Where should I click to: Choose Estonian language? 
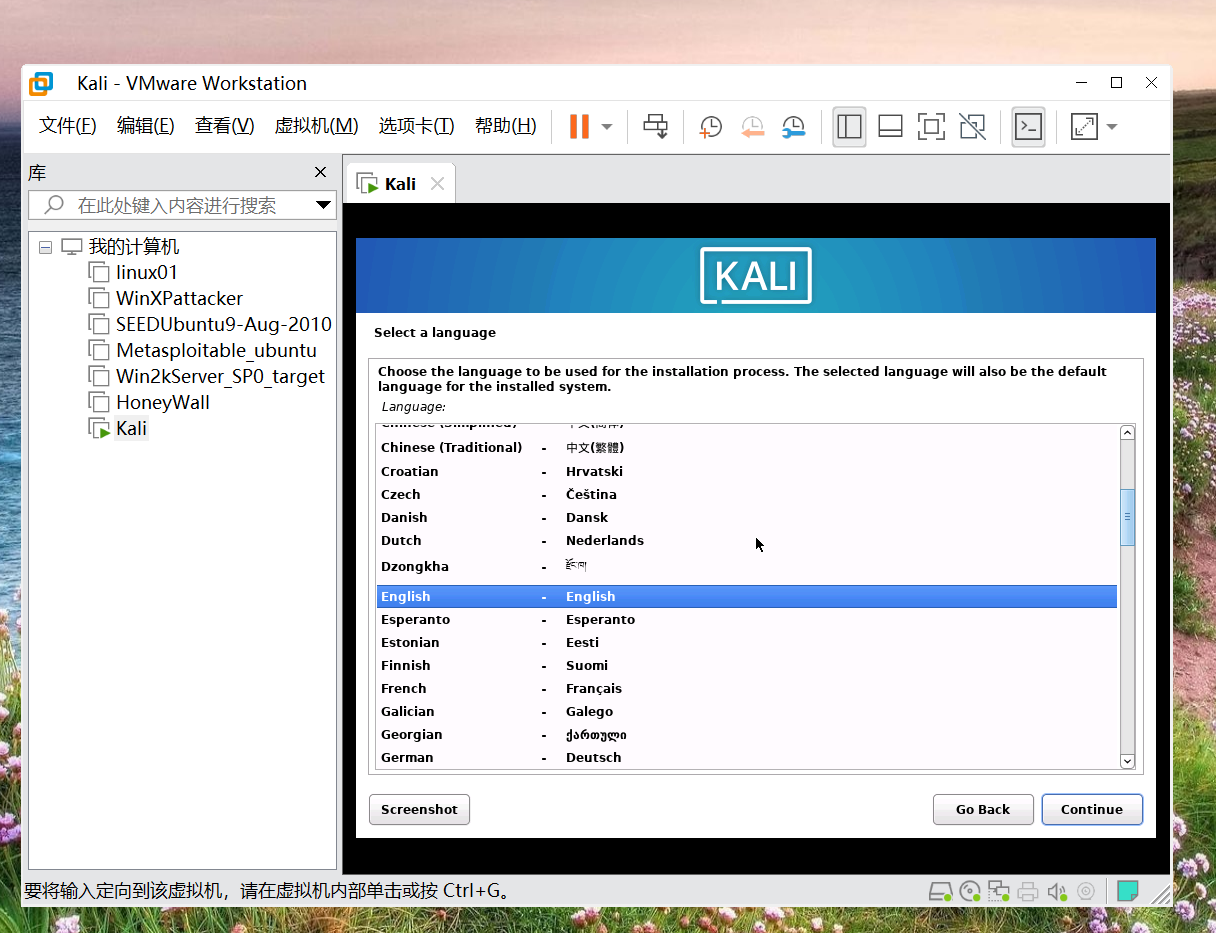[746, 642]
